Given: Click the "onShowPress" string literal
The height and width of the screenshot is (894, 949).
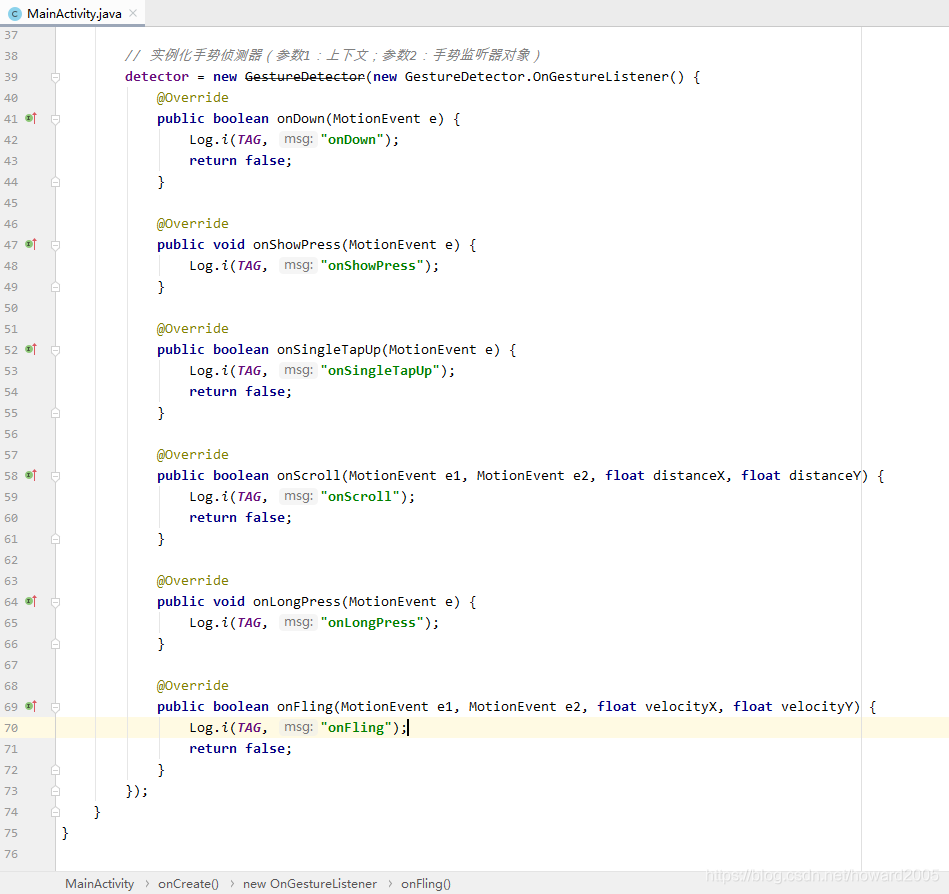Looking at the screenshot, I should (x=372, y=265).
